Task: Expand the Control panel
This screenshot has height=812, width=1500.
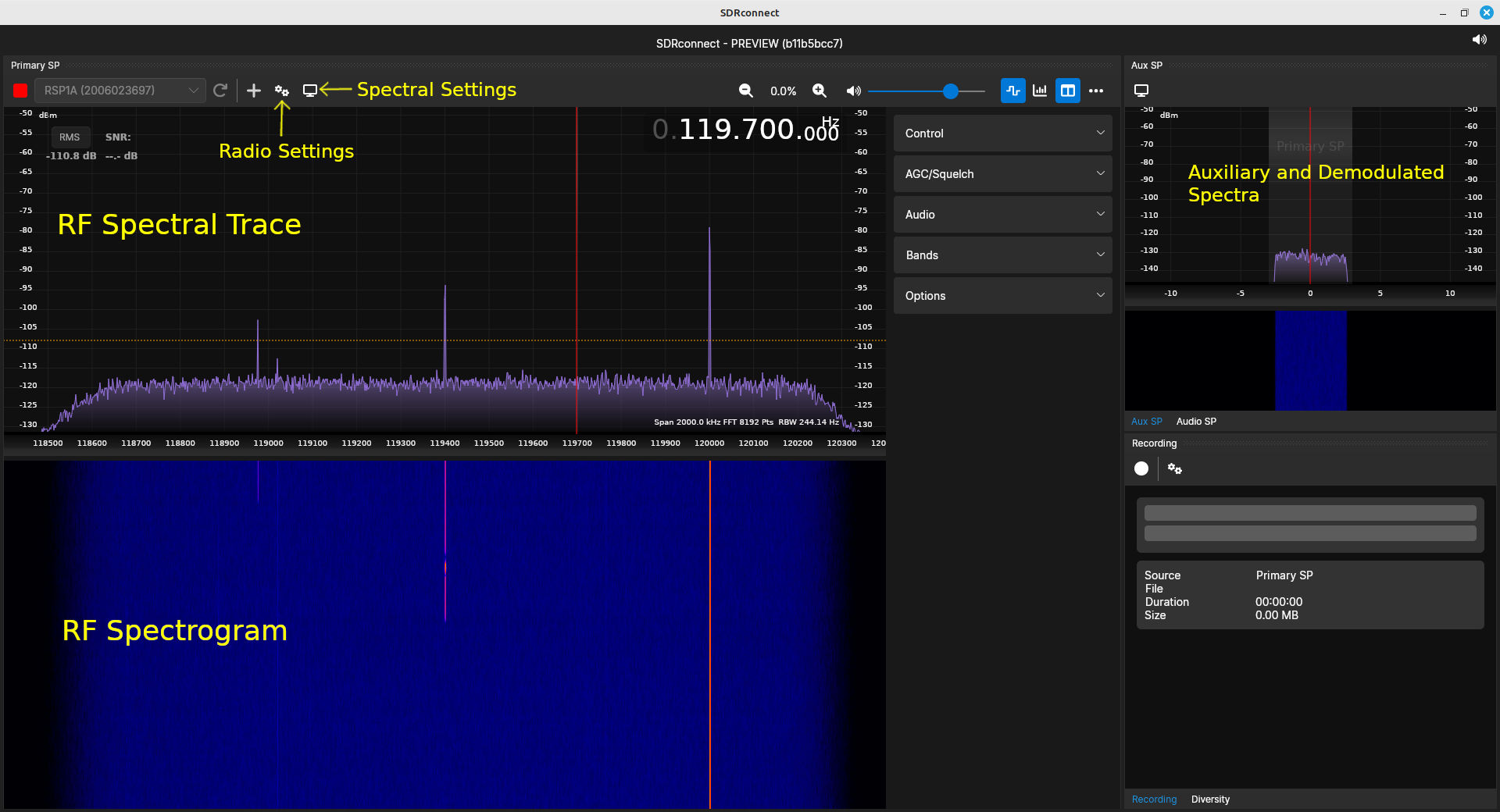Action: click(x=1003, y=134)
